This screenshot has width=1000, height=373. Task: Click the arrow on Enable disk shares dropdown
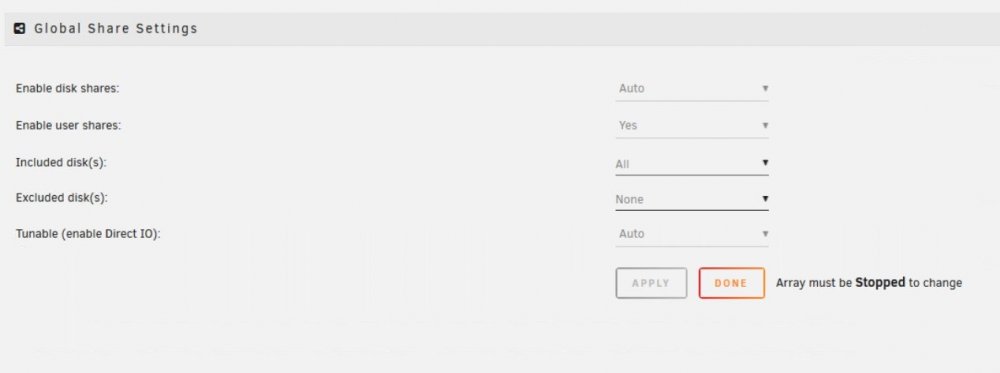pyautogui.click(x=765, y=89)
